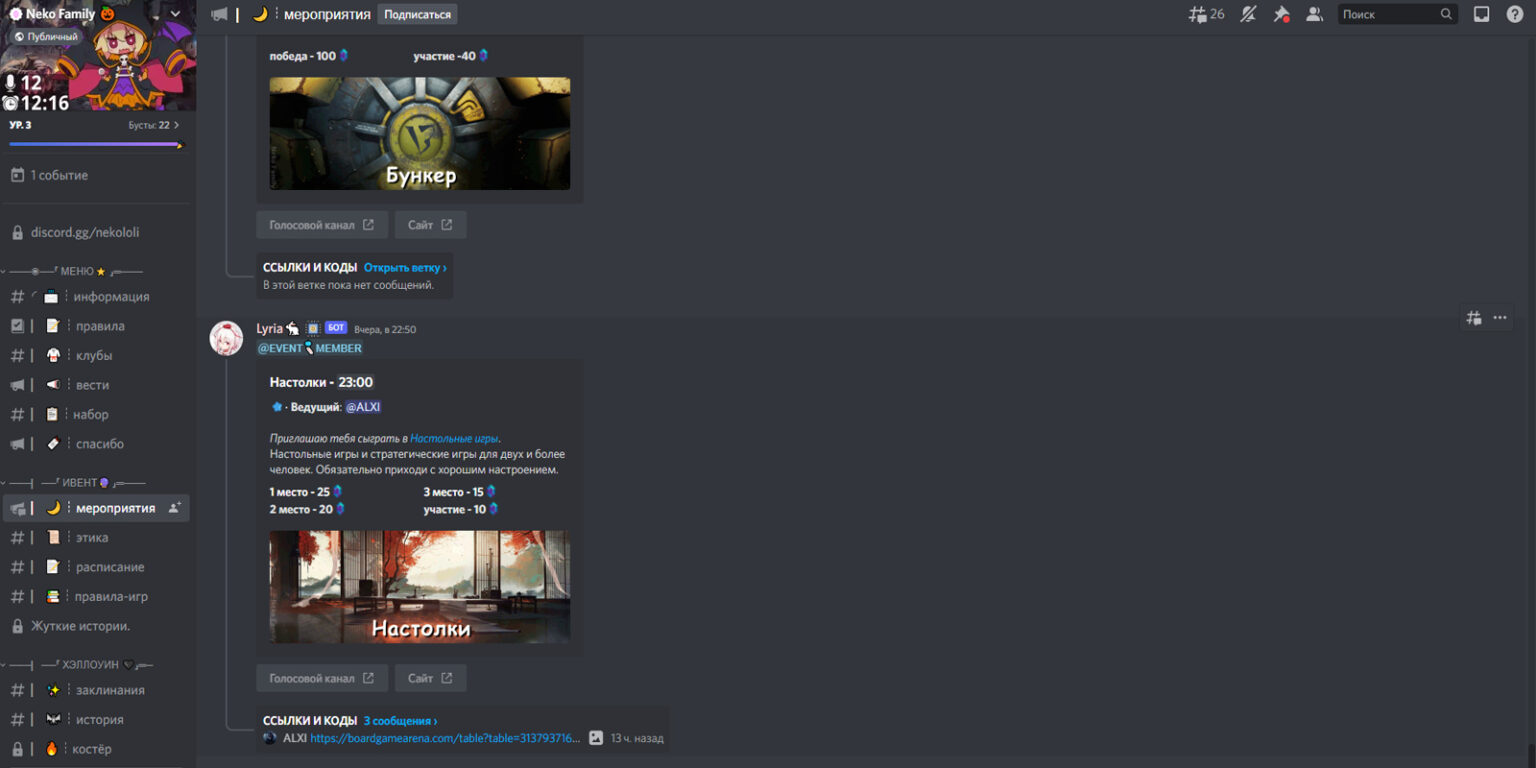
Task: Open pinned messages in мероприятия channel
Action: coord(1281,13)
